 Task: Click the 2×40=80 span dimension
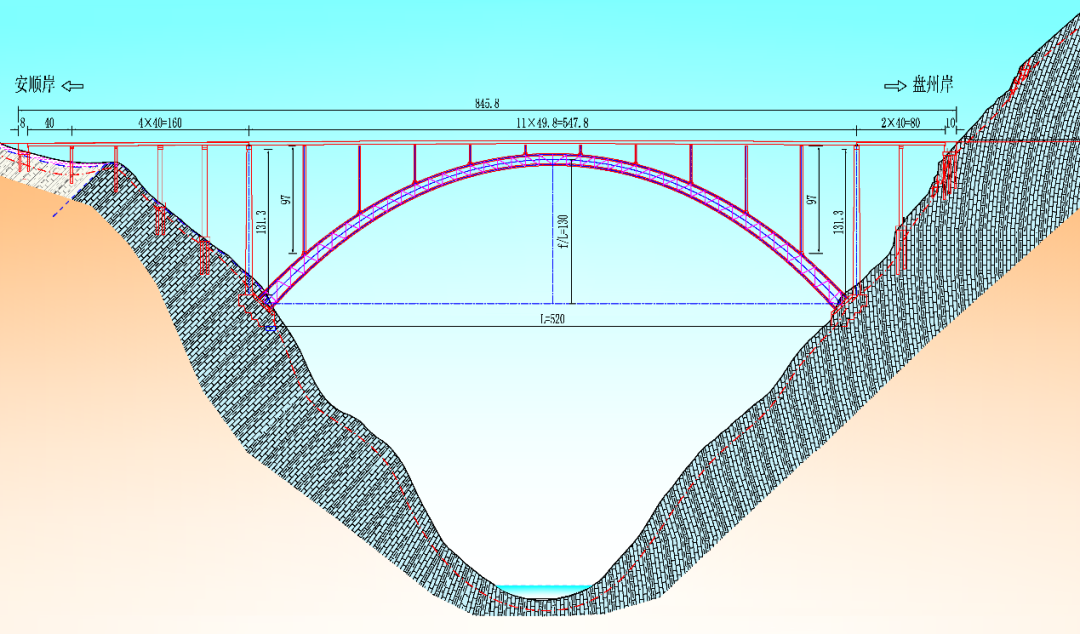coord(899,122)
